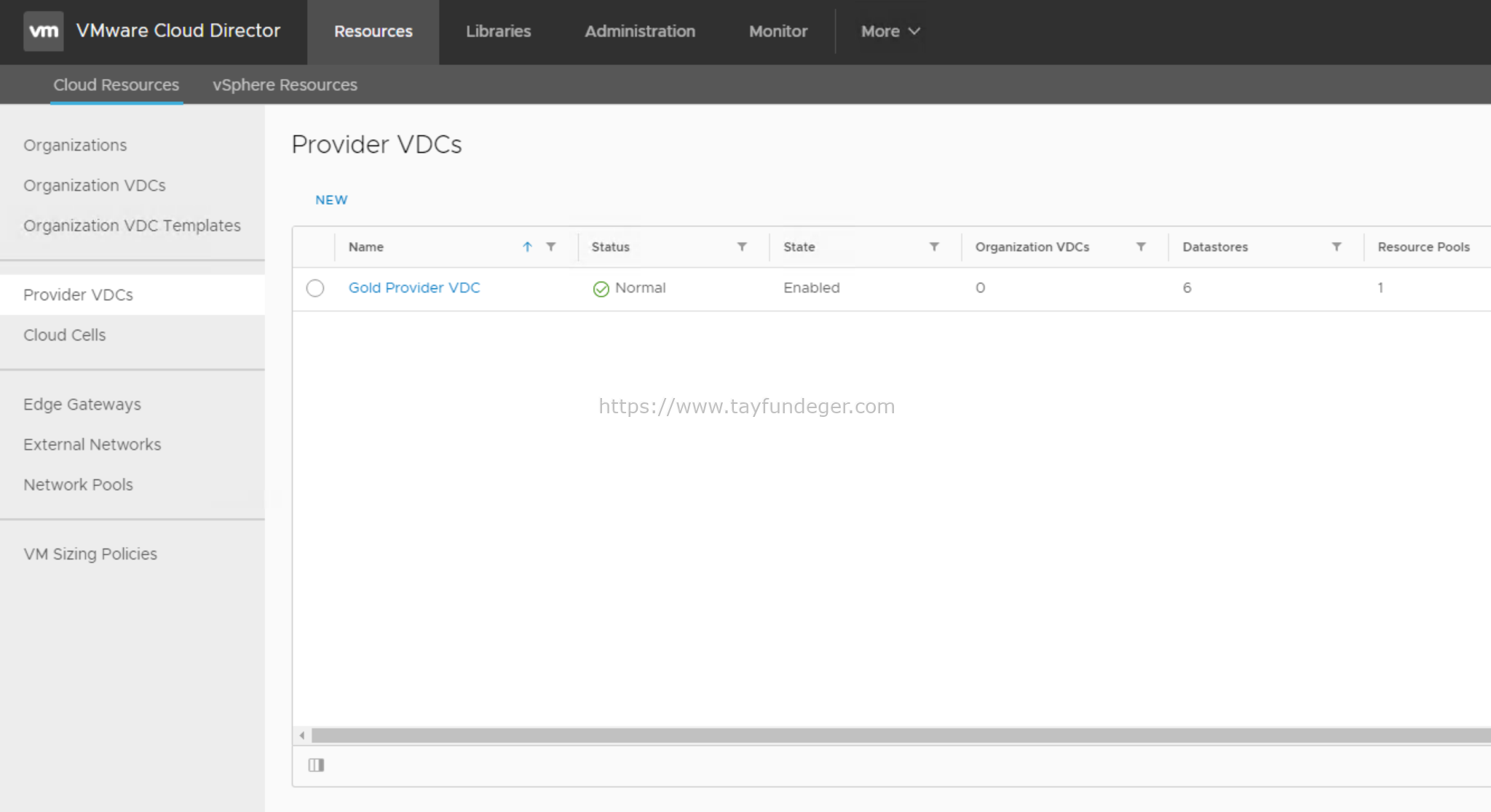Open the Datastores column filter icon

pyautogui.click(x=1337, y=247)
